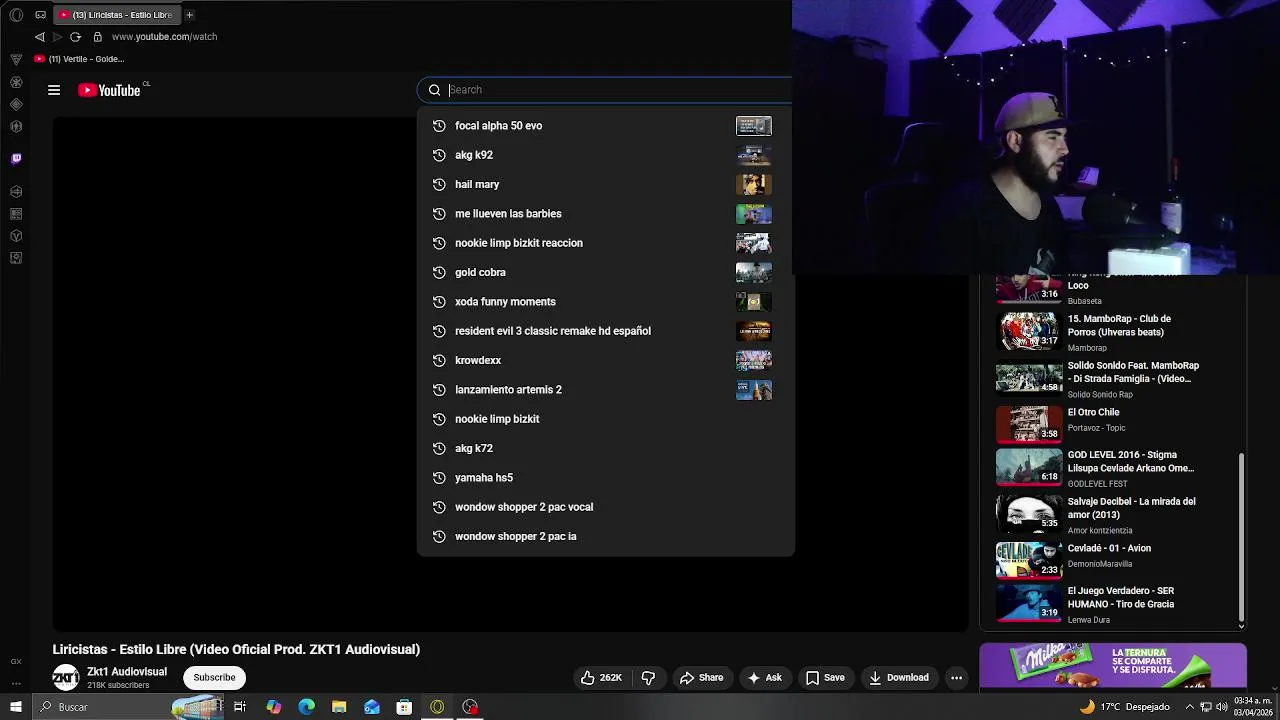Open Zkt1 Audiovisual channel name link

[127, 672]
